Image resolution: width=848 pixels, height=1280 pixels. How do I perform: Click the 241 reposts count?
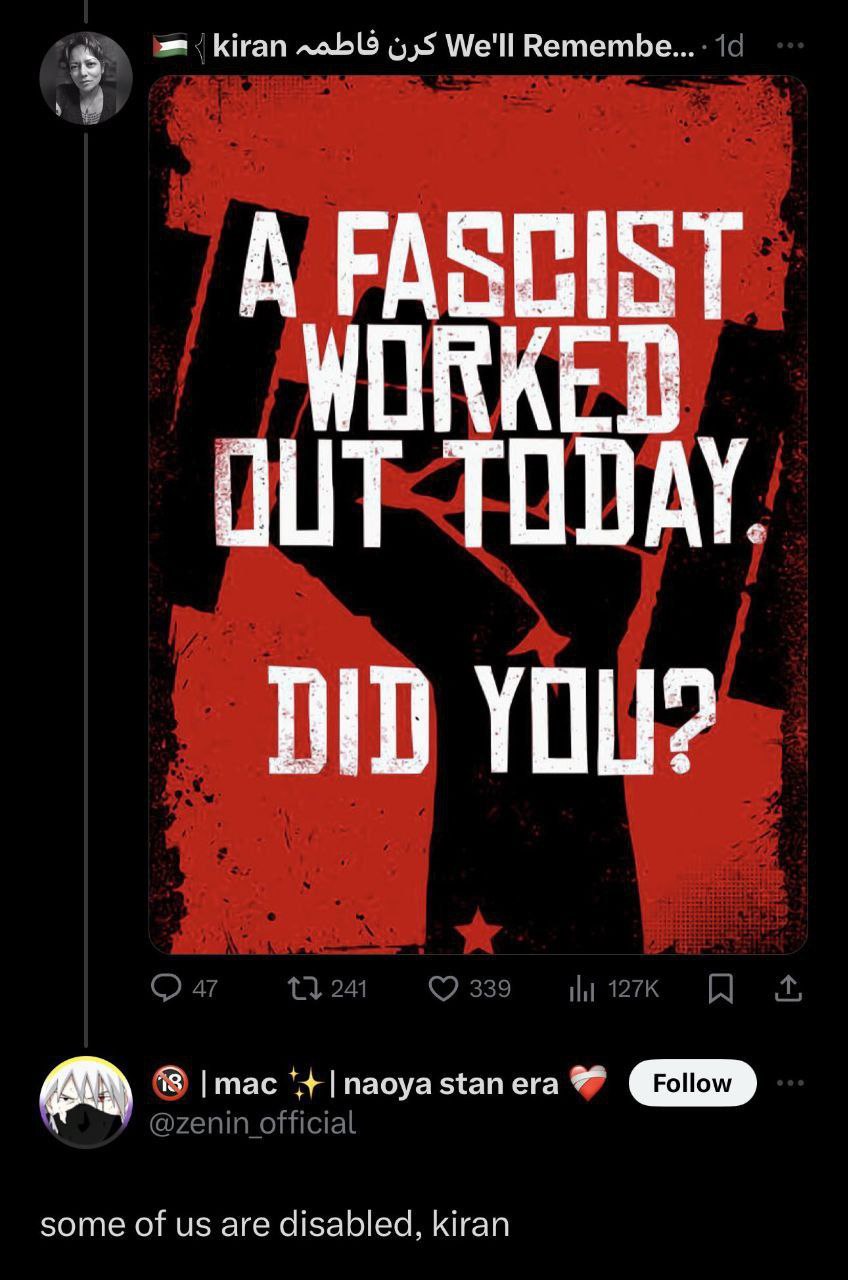pyautogui.click(x=349, y=989)
